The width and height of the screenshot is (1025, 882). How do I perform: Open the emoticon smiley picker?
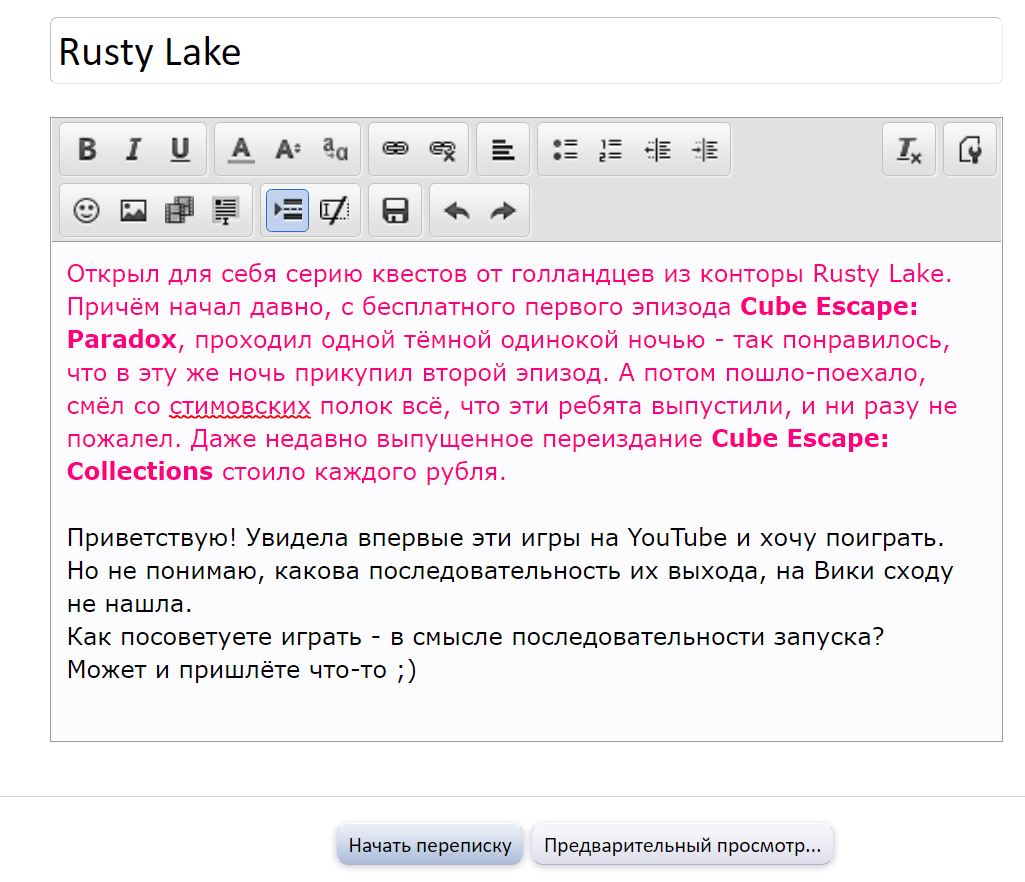(86, 211)
